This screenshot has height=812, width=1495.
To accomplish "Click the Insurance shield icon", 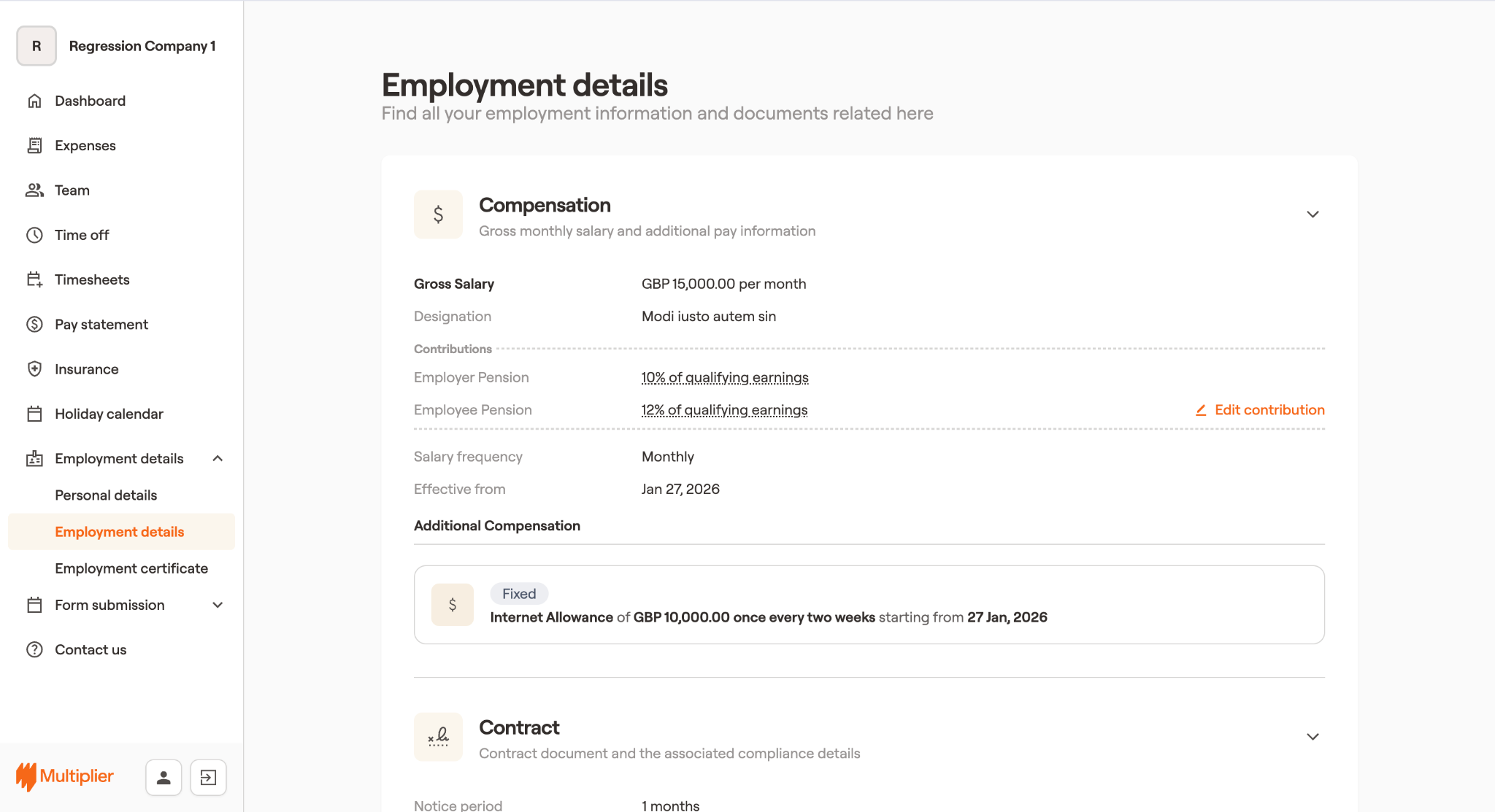I will coord(34,369).
